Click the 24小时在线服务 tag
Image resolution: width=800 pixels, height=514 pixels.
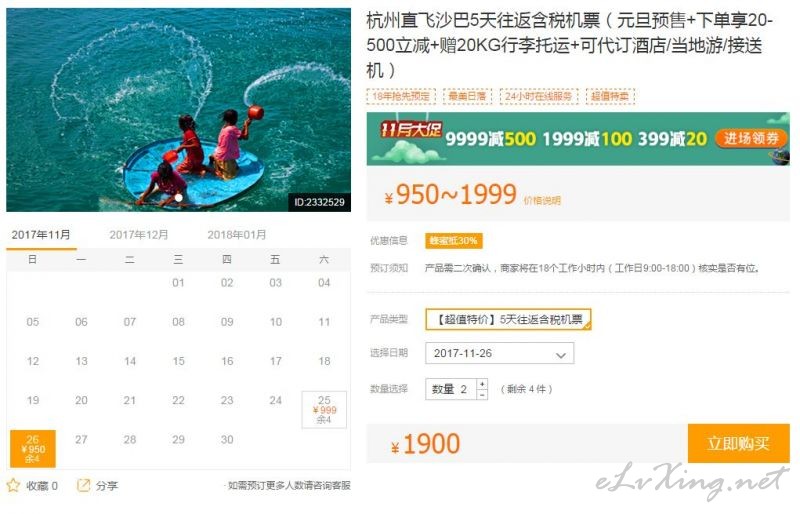539,96
